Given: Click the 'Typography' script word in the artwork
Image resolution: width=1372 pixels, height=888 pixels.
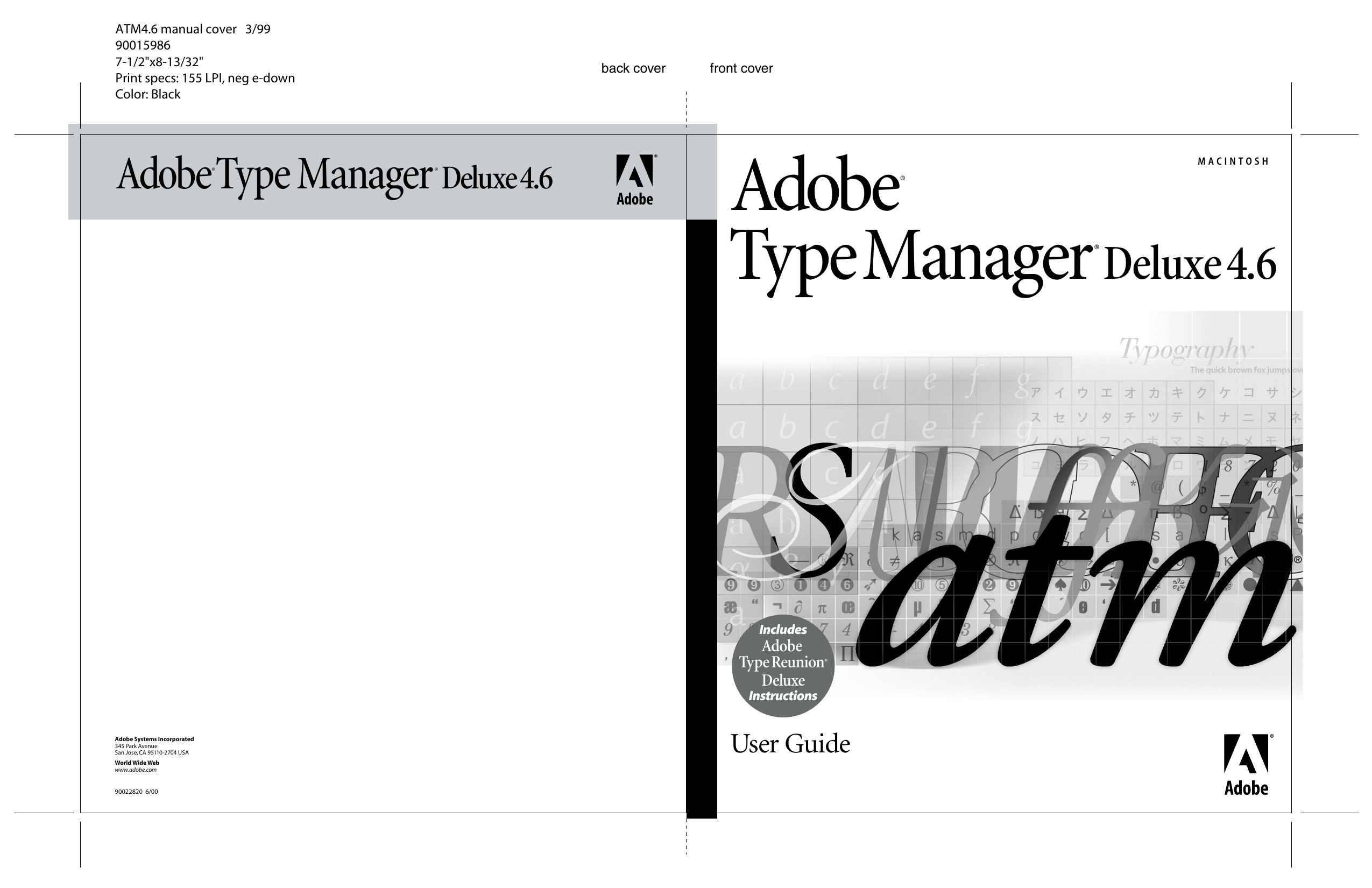Looking at the screenshot, I should click(1186, 350).
